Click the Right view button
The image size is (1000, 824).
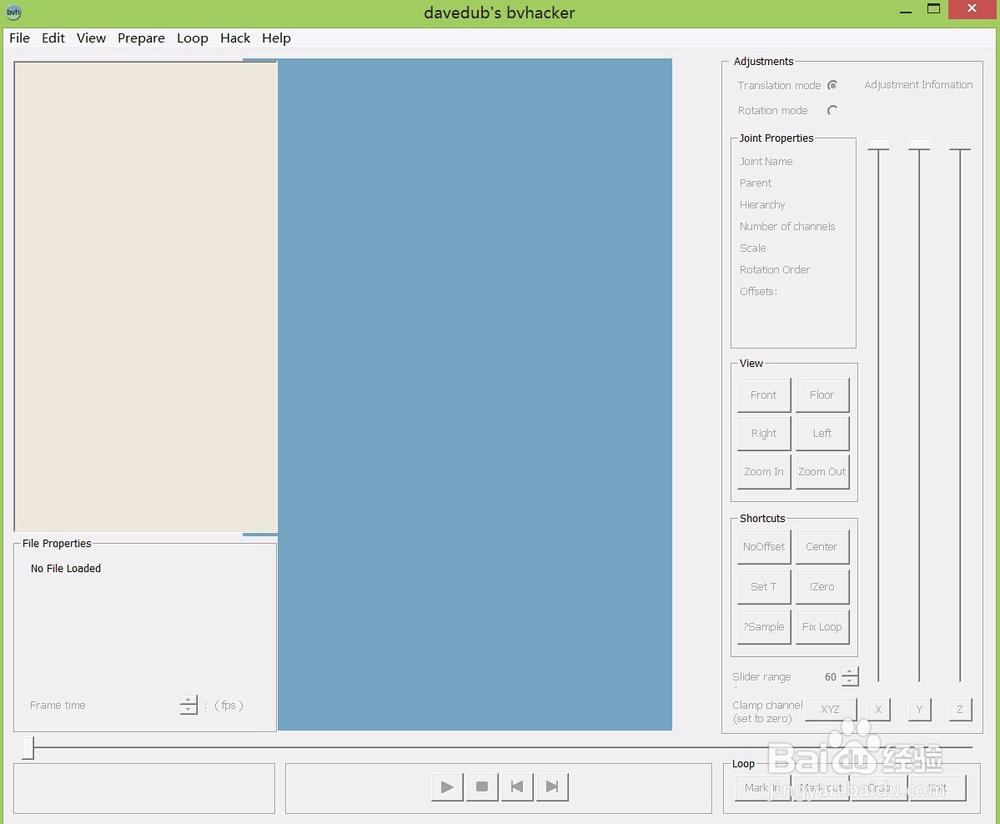click(x=763, y=434)
